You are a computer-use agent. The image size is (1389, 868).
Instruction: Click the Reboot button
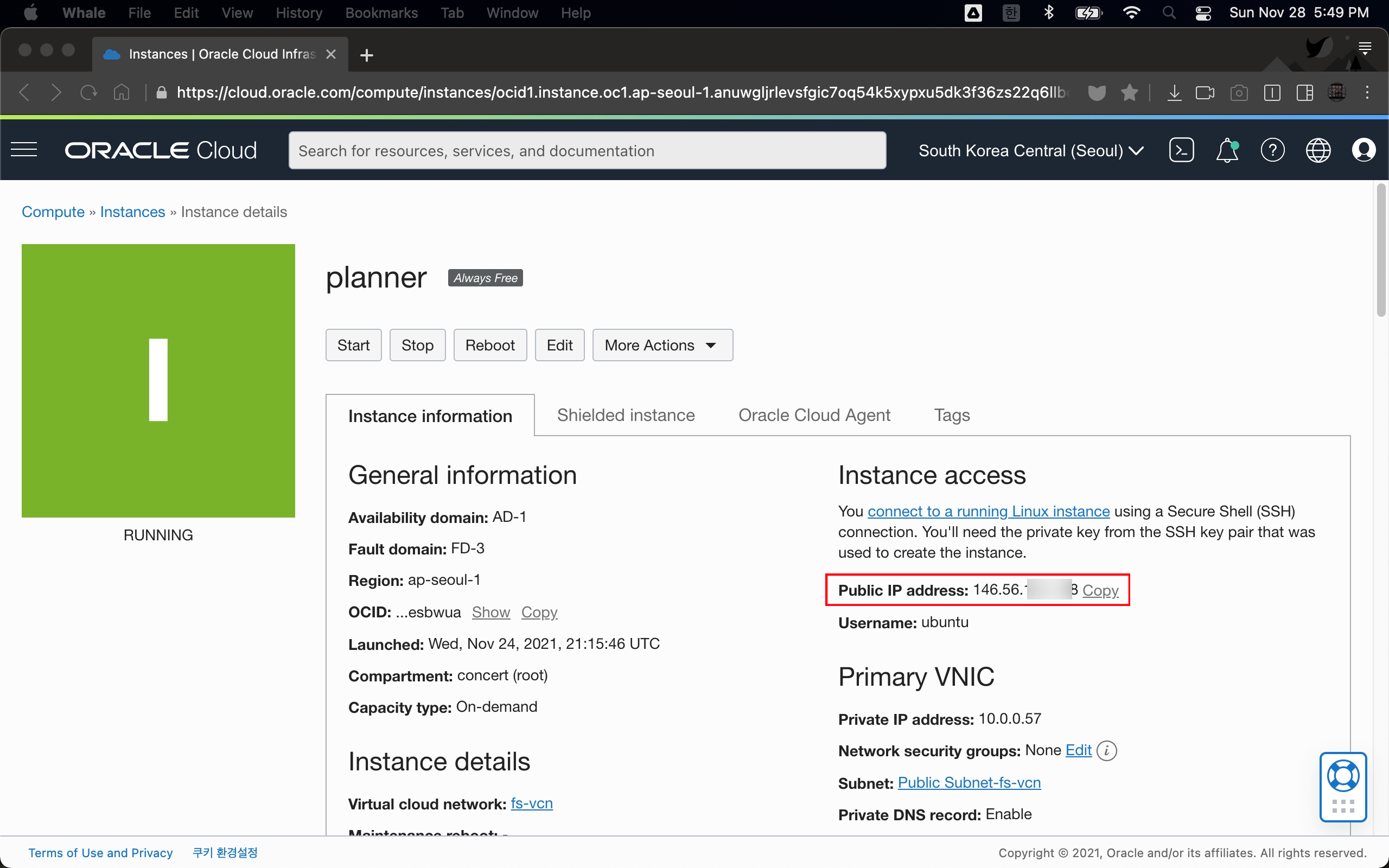click(489, 345)
